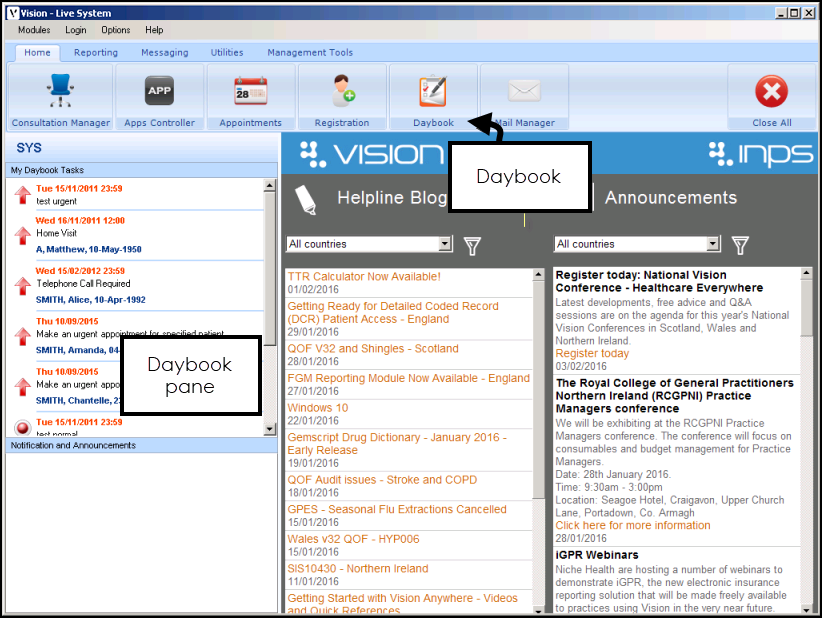822x618 pixels.
Task: Click the Vision title bar app icon
Action: click(x=12, y=13)
